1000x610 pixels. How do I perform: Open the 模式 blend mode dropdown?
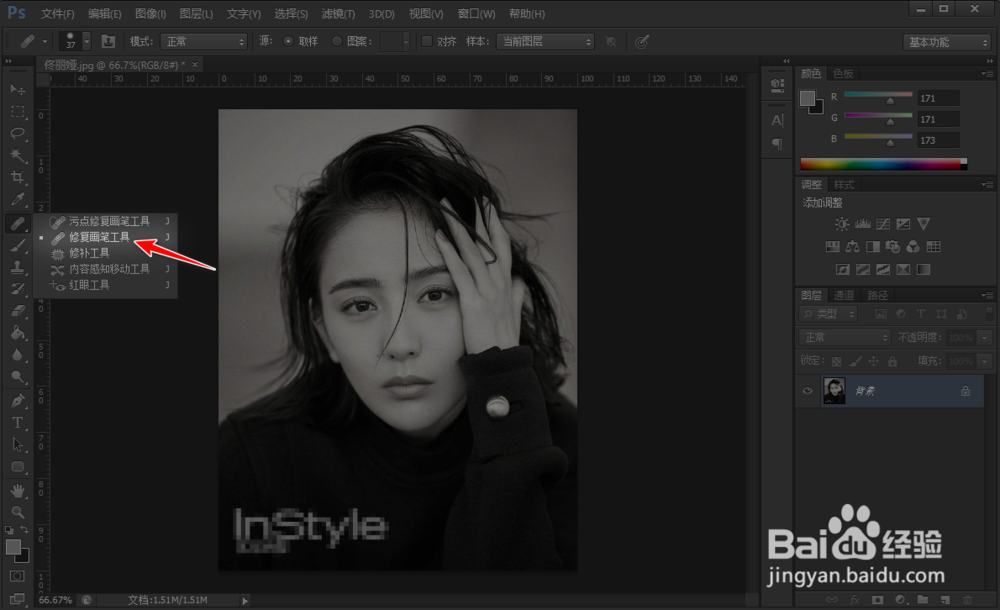point(204,41)
